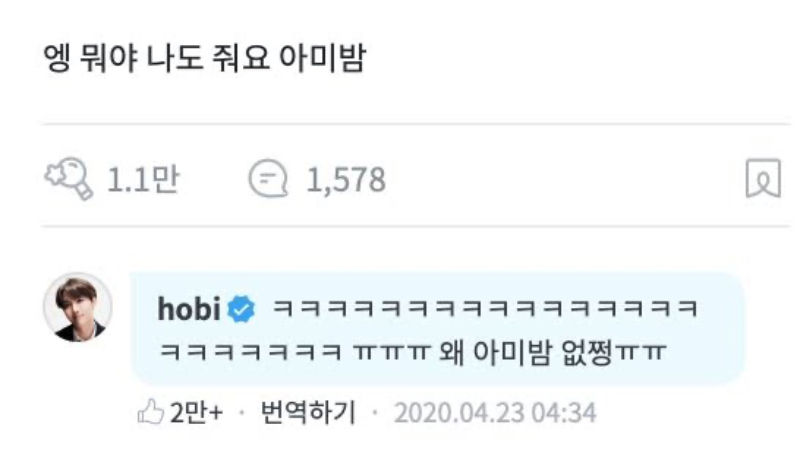Viewport: 800px width, 450px height.
Task: Click the hobi username
Action: pyautogui.click(x=189, y=309)
